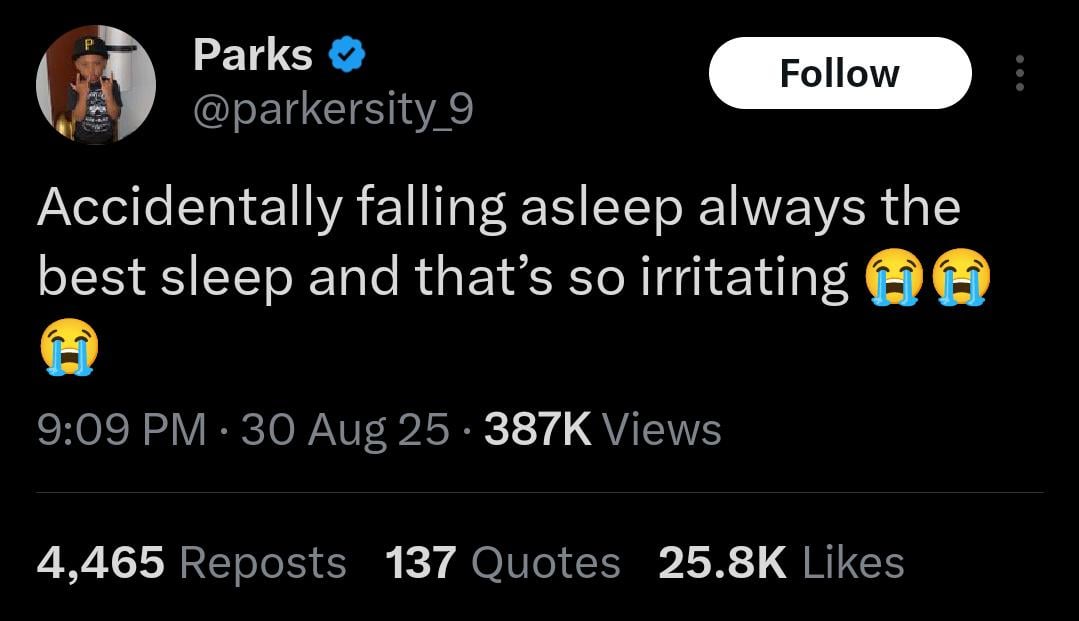Follow the Parks account
Viewport: 1079px width, 621px height.
point(840,73)
